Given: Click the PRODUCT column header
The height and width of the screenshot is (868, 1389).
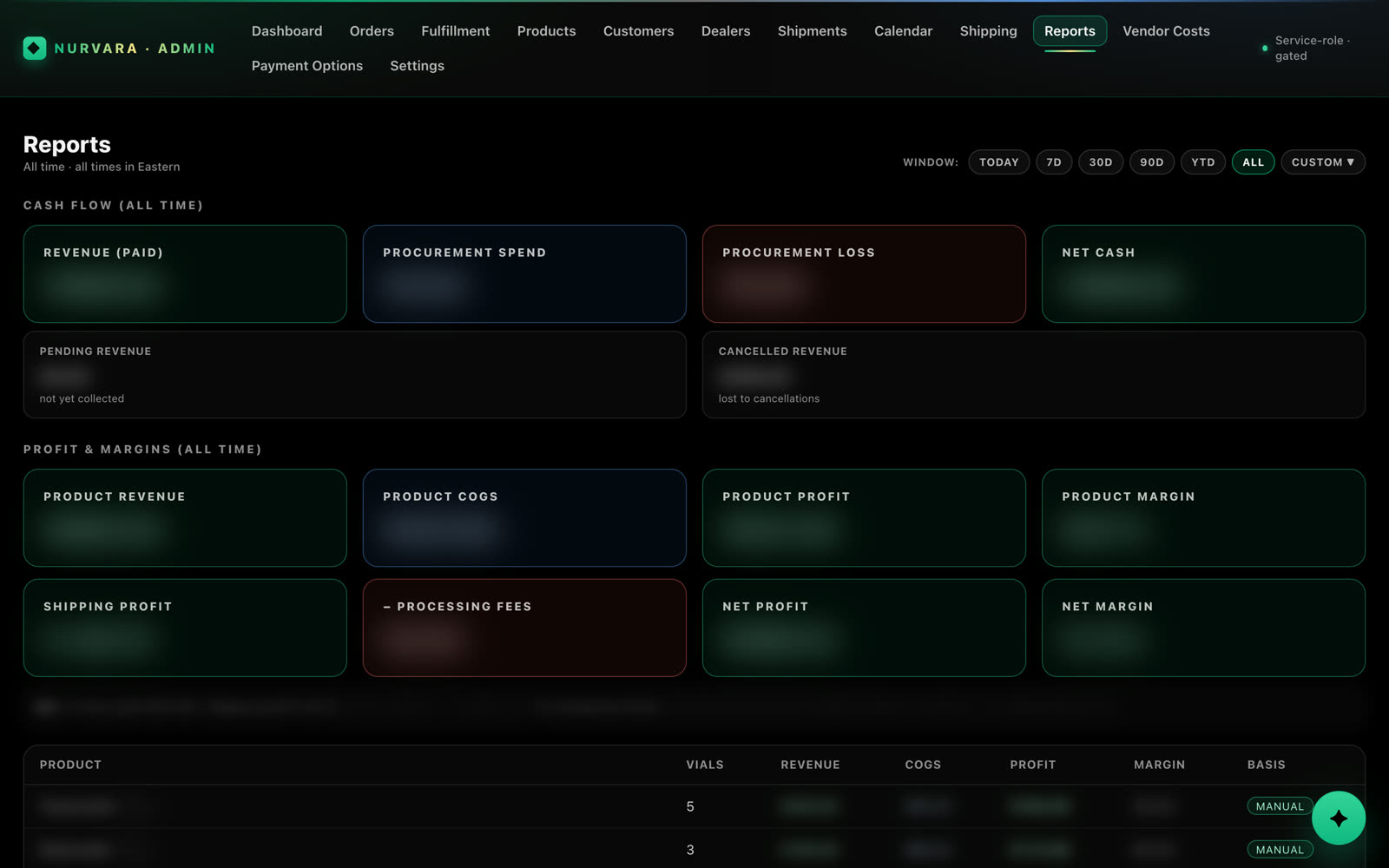Looking at the screenshot, I should coord(70,765).
